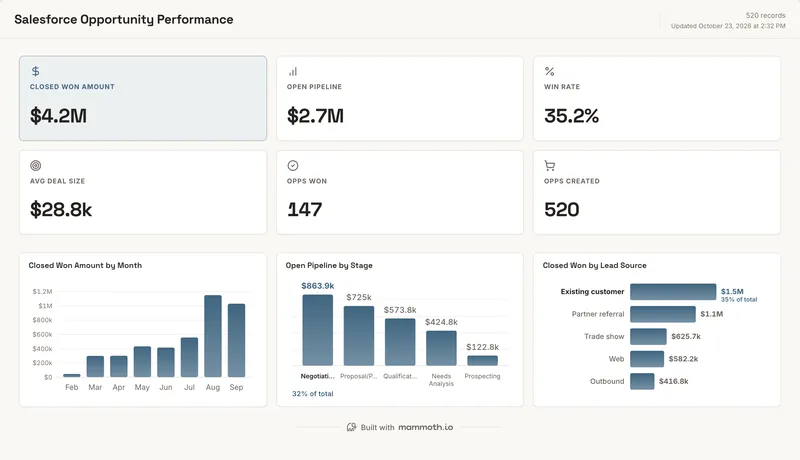The height and width of the screenshot is (460, 800).
Task: Click the check circle icon on Opps Won
Action: pos(293,165)
